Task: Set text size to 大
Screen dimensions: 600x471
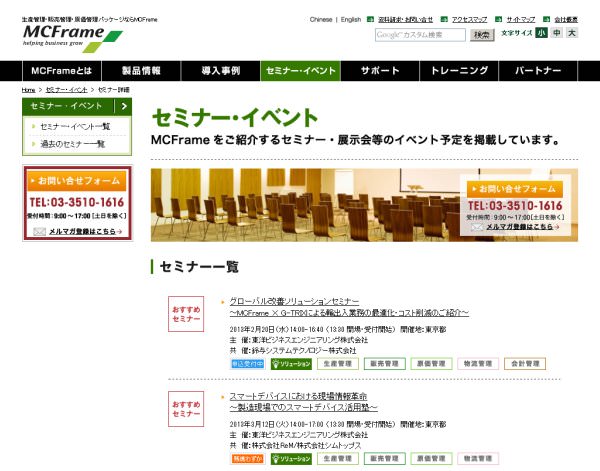Action: 572,33
